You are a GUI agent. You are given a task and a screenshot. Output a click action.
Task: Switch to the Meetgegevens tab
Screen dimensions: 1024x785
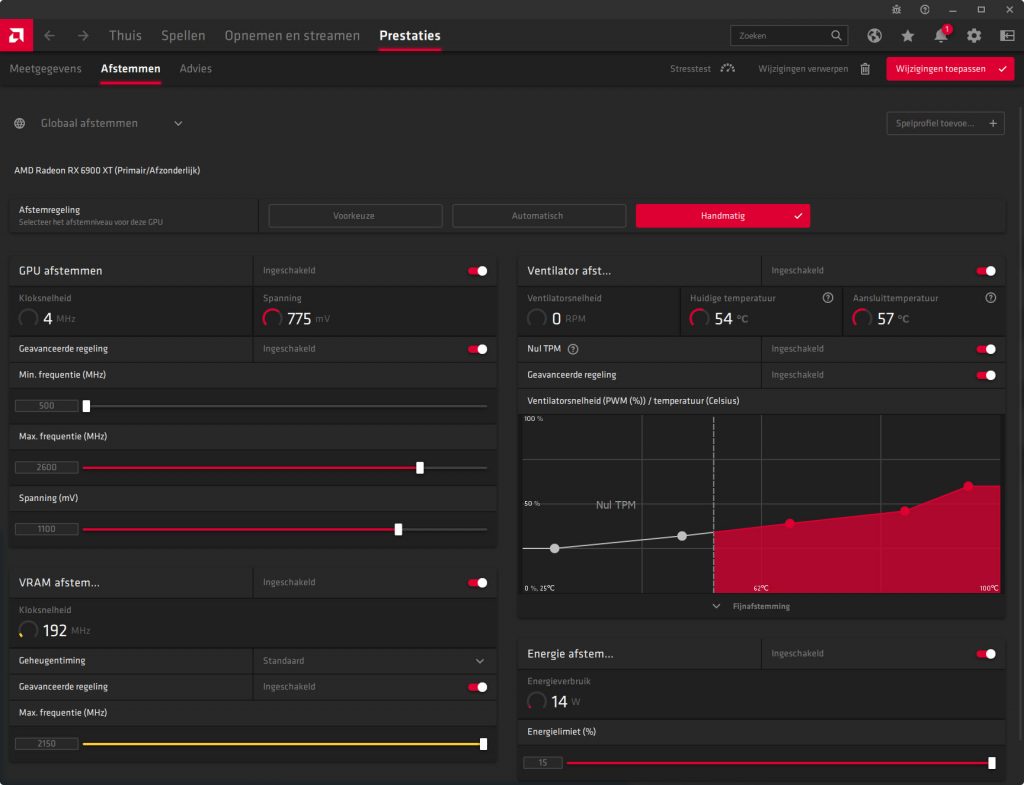click(x=44, y=69)
